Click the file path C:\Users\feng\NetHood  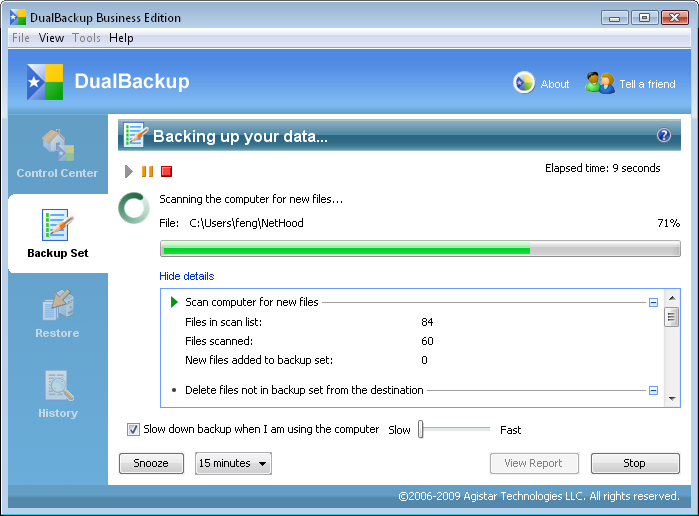[246, 223]
